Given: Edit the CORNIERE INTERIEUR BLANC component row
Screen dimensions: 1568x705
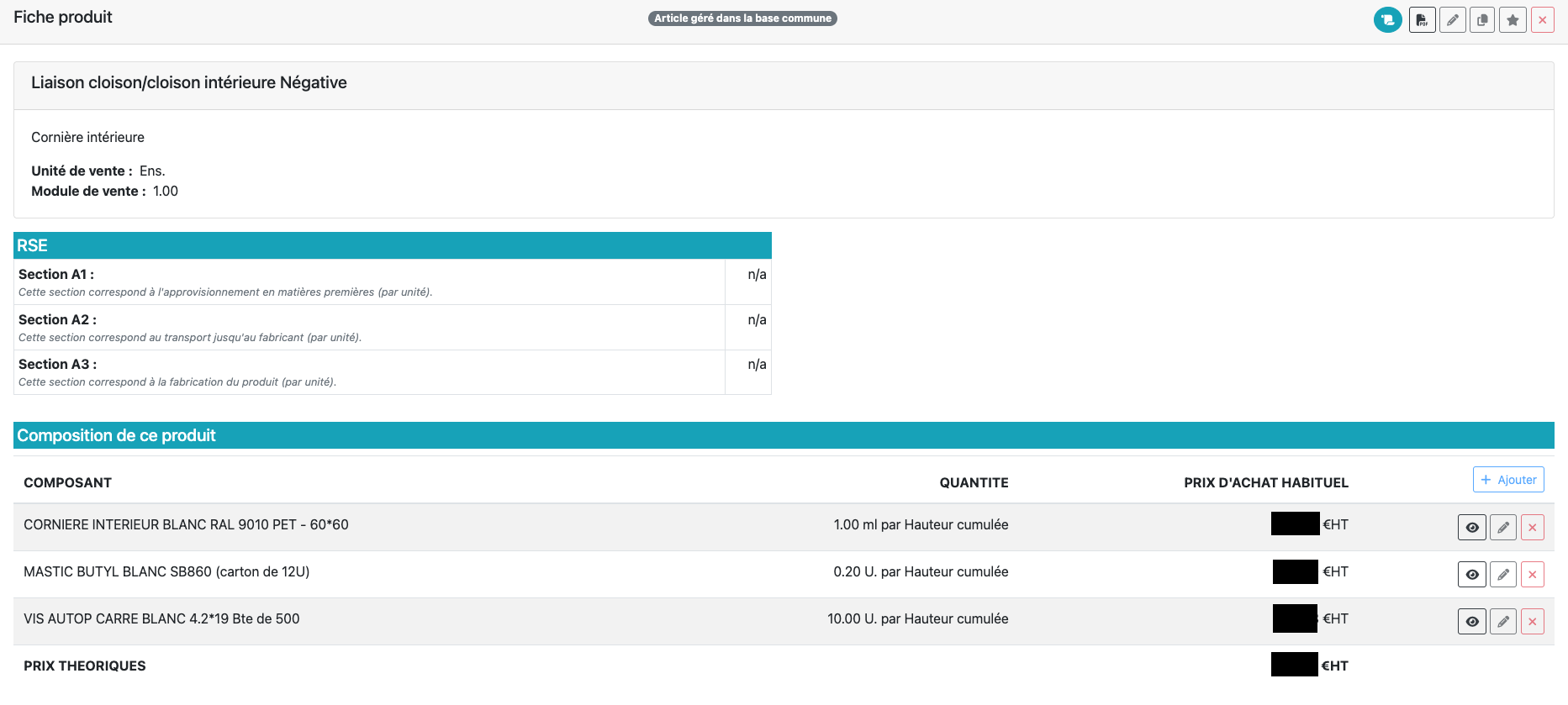Looking at the screenshot, I should pyautogui.click(x=1502, y=528).
